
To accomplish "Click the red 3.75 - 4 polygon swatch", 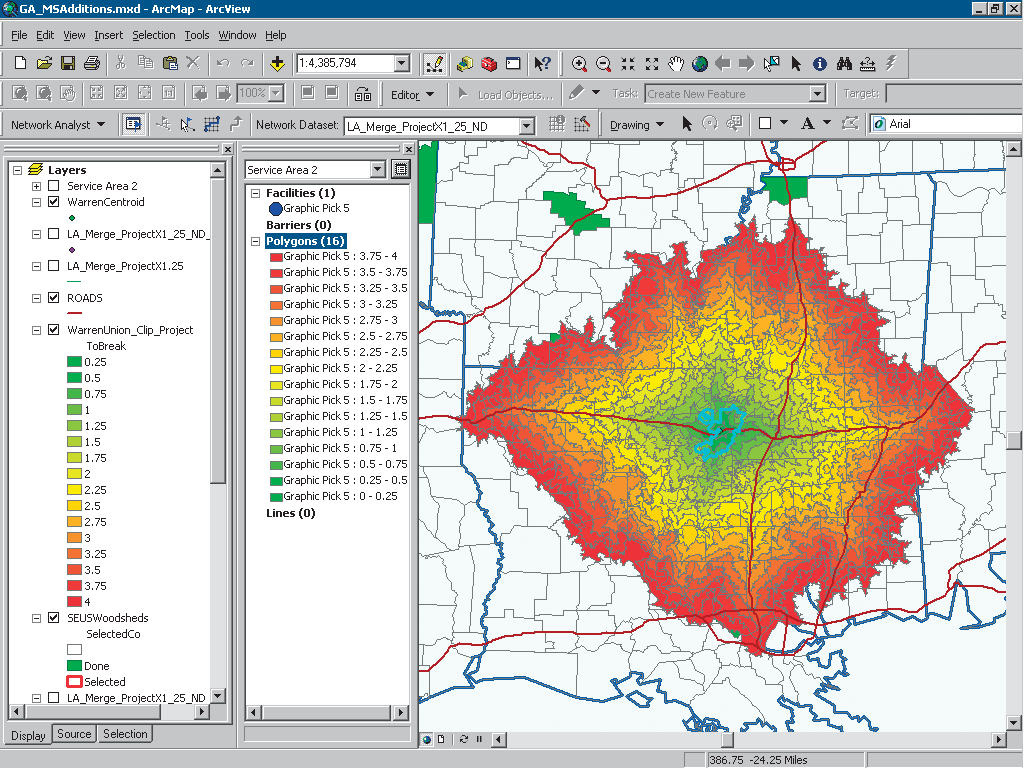I will 274,257.
